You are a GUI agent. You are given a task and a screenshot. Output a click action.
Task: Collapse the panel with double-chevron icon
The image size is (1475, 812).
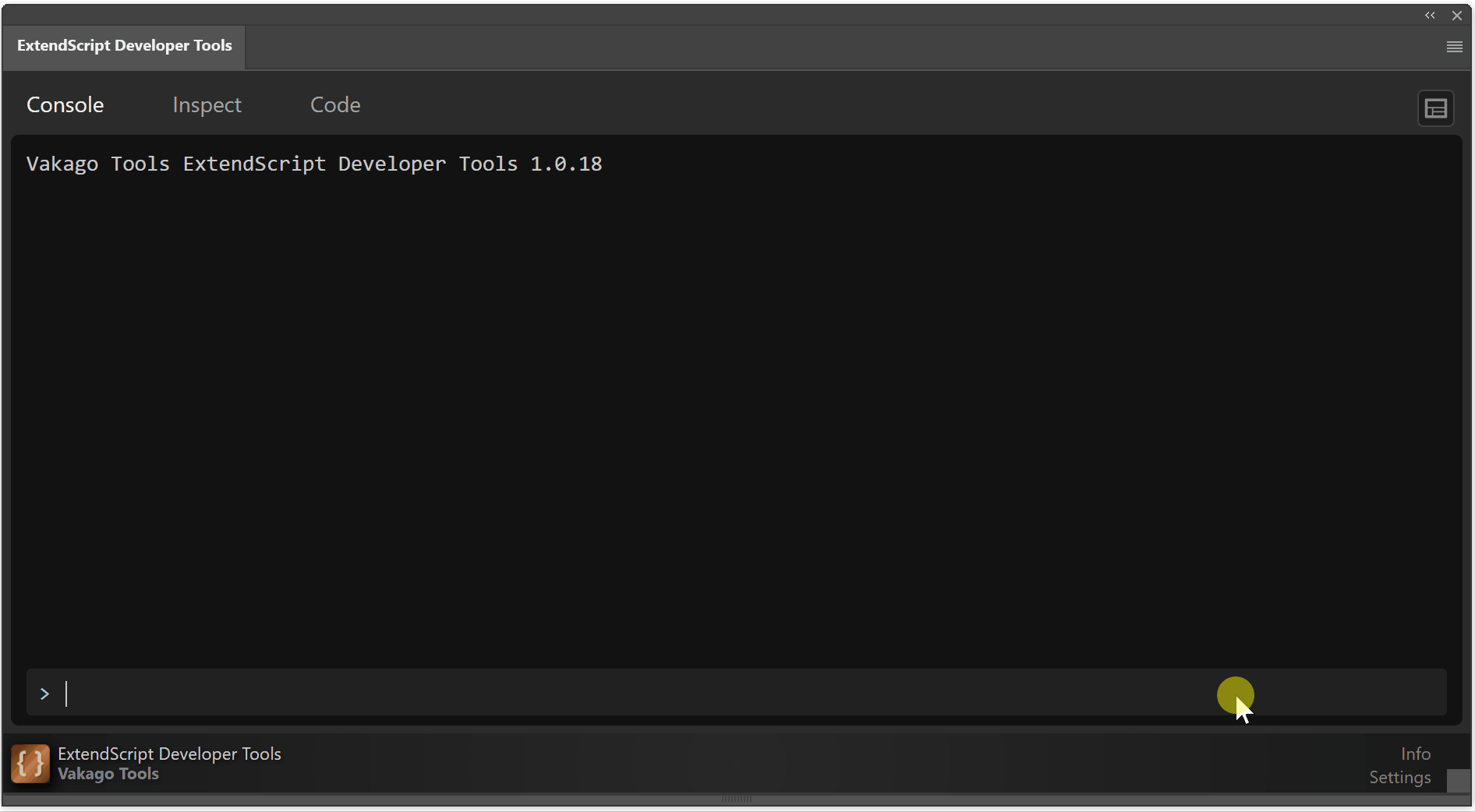(1430, 16)
